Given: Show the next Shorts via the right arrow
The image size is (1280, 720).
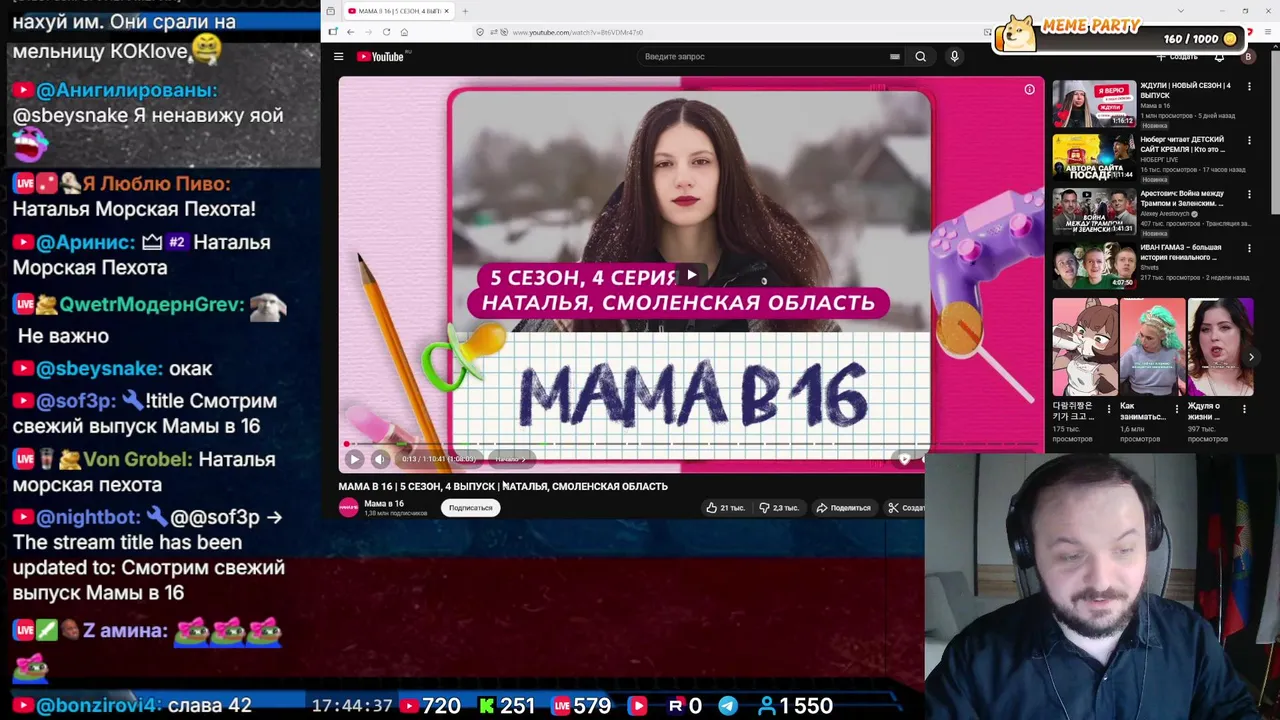Looking at the screenshot, I should point(1251,357).
